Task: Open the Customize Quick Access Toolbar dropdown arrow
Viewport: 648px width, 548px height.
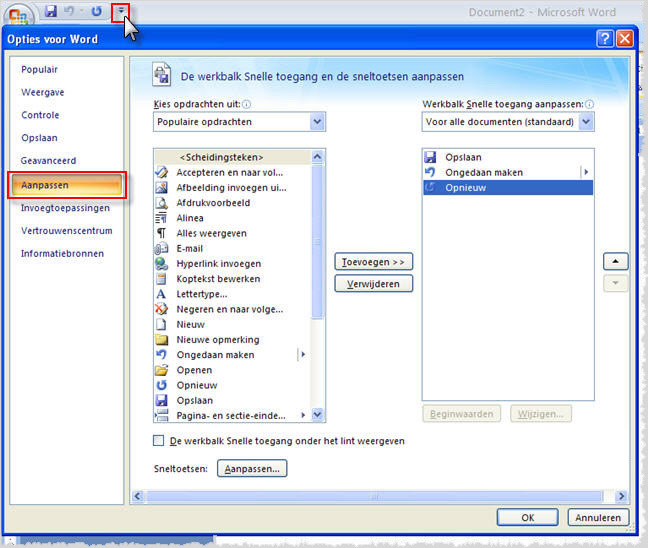Action: (120, 11)
